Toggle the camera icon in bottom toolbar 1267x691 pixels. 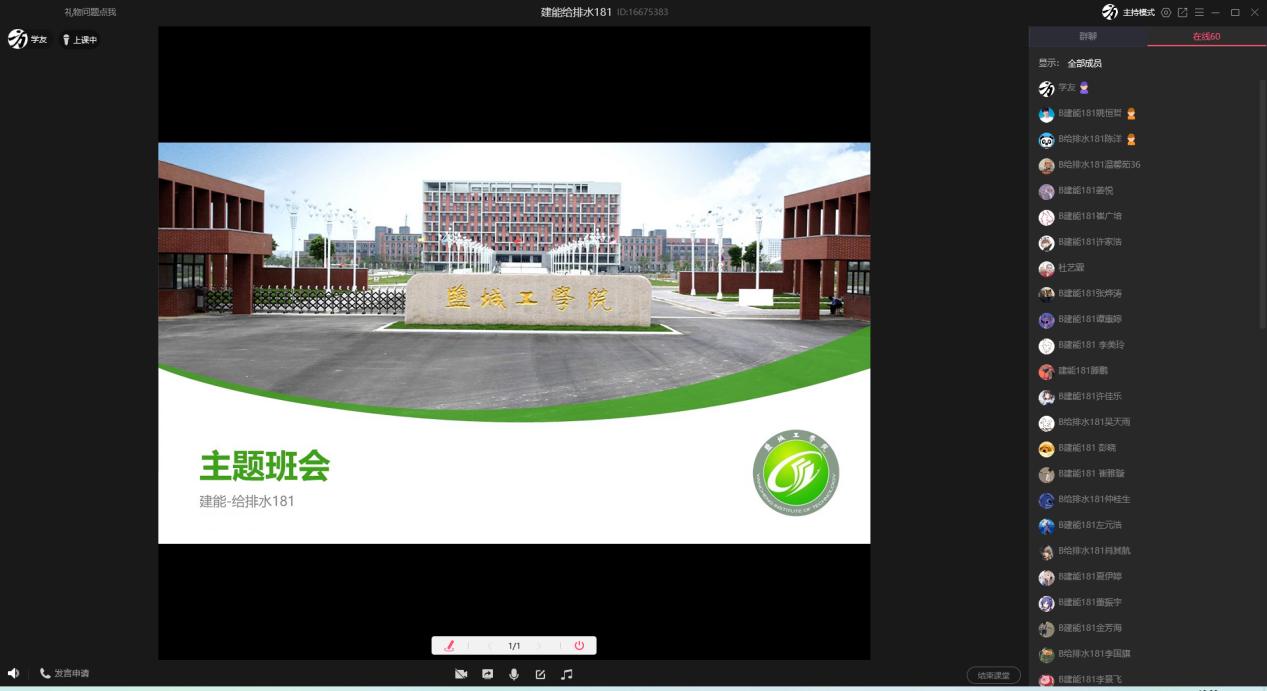coord(461,674)
